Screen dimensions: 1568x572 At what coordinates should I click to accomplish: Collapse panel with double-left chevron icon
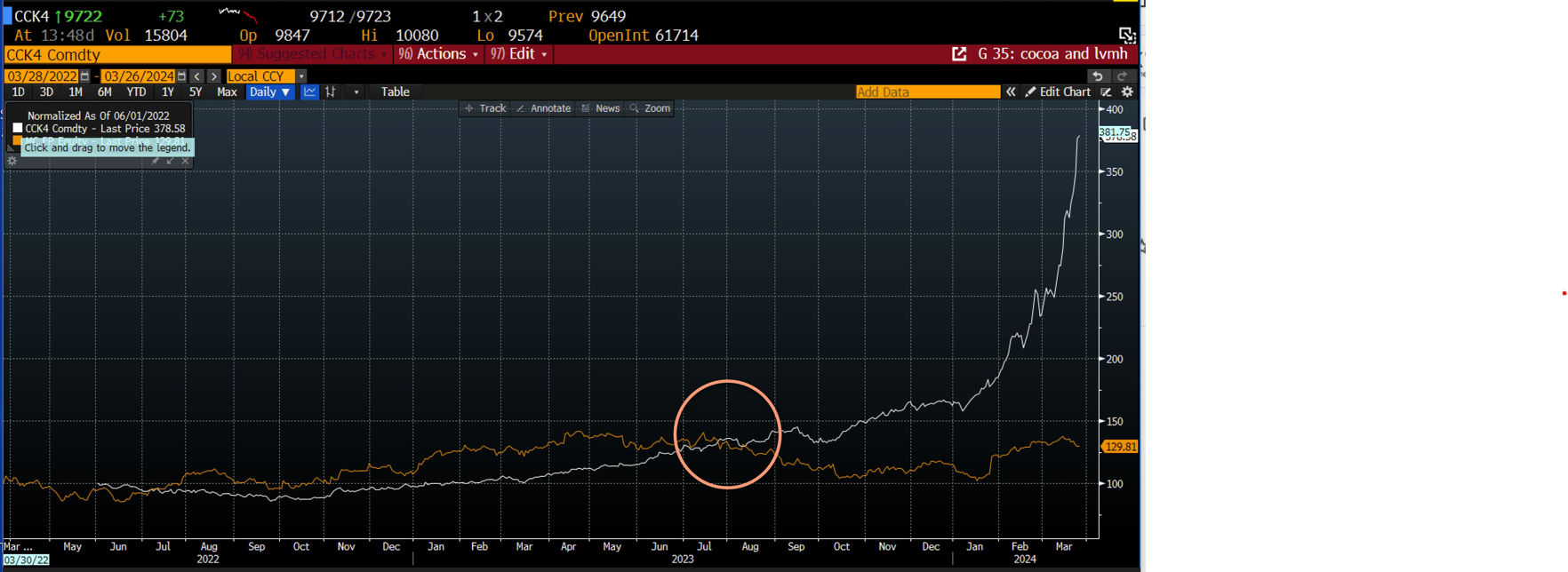[1011, 92]
